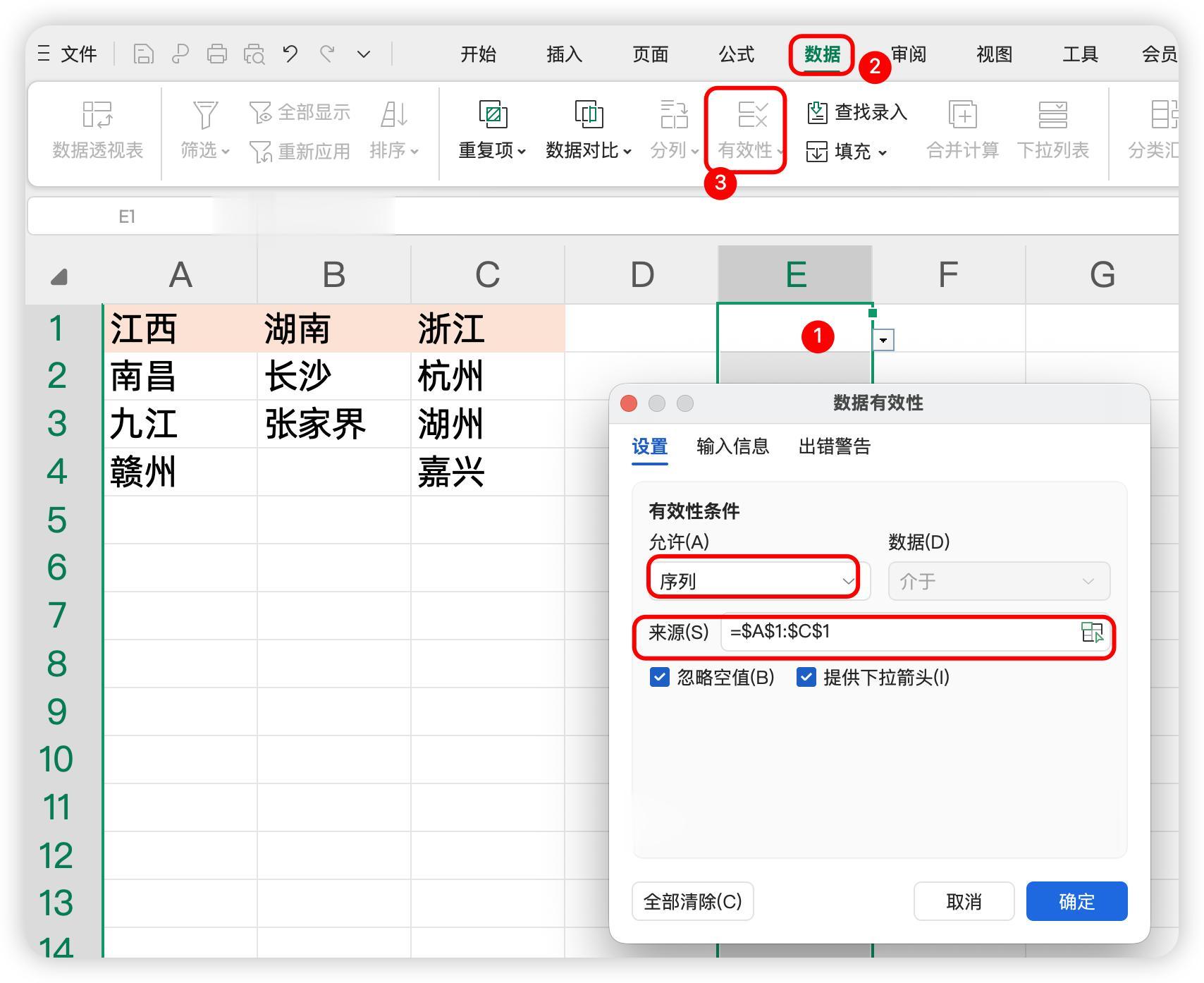
Task: Toggle the 提供下拉箭头 checkbox
Action: (806, 678)
